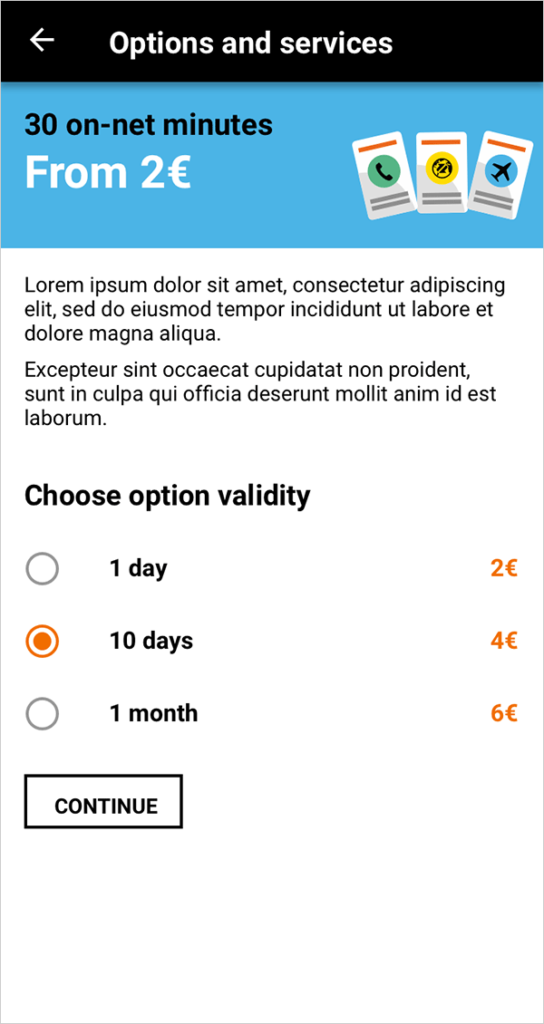Select the 1 day radio button
Viewport: 544px width, 1024px height.
tap(42, 569)
